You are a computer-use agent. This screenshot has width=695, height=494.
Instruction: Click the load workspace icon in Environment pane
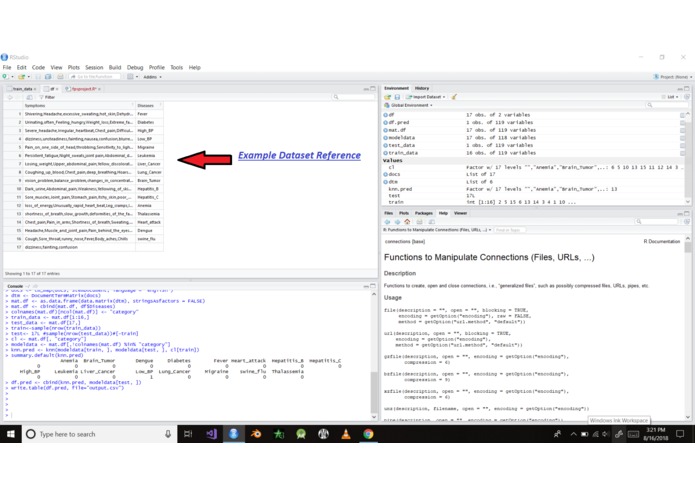pyautogui.click(x=387, y=97)
